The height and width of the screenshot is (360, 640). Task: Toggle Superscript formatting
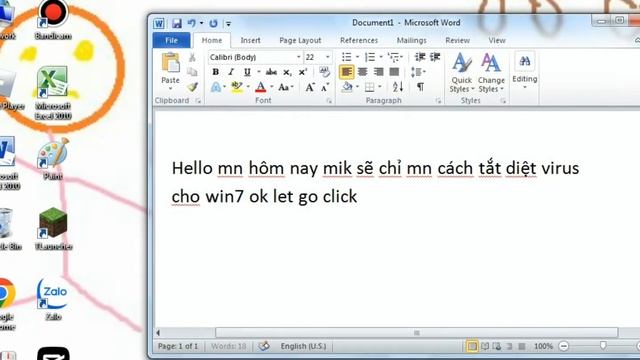point(303,72)
